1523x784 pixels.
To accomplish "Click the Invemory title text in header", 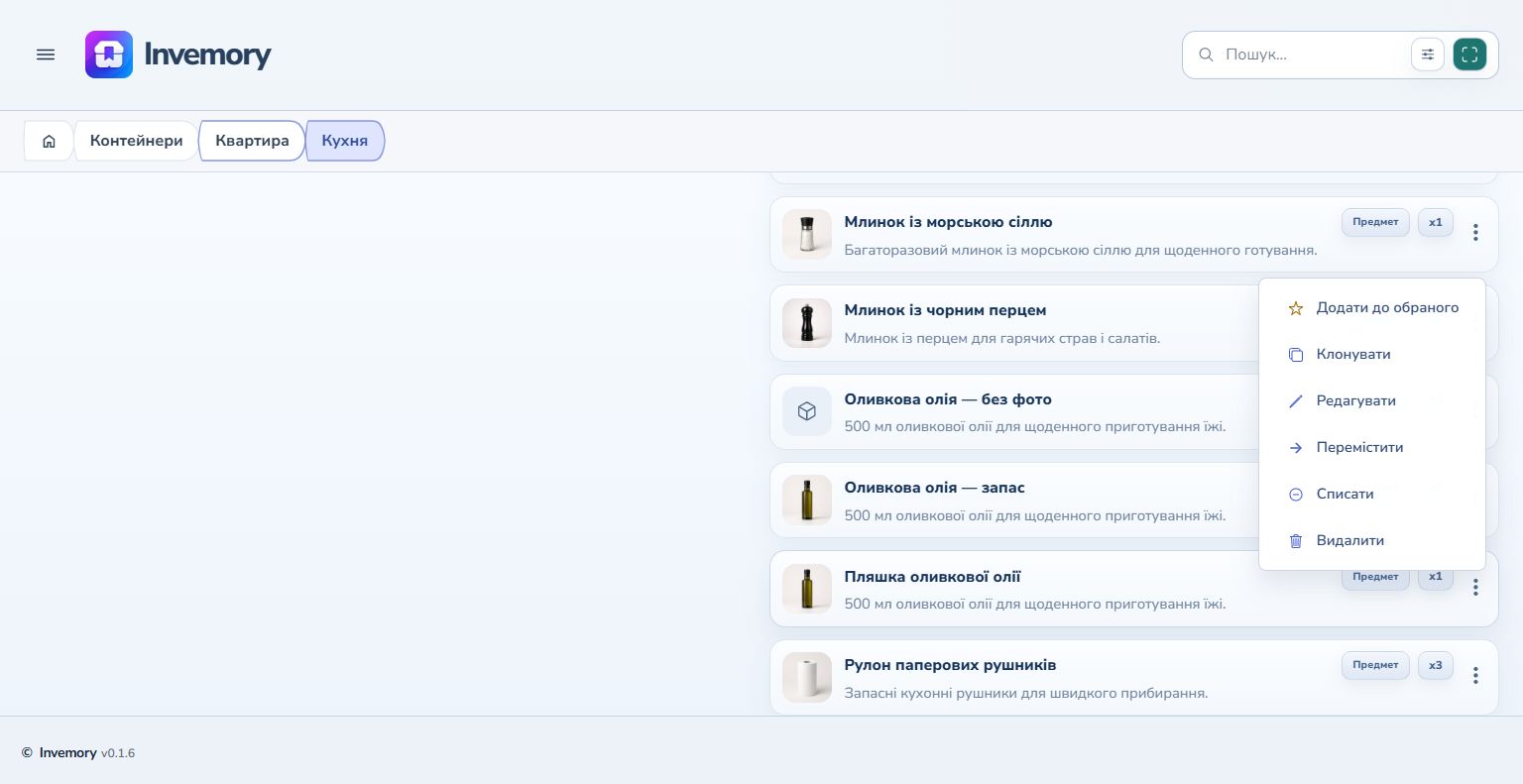I will (x=207, y=55).
